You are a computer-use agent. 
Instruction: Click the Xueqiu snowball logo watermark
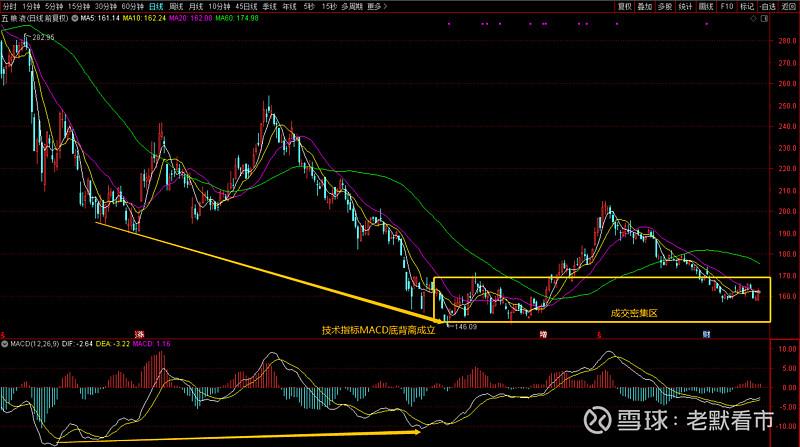point(600,420)
